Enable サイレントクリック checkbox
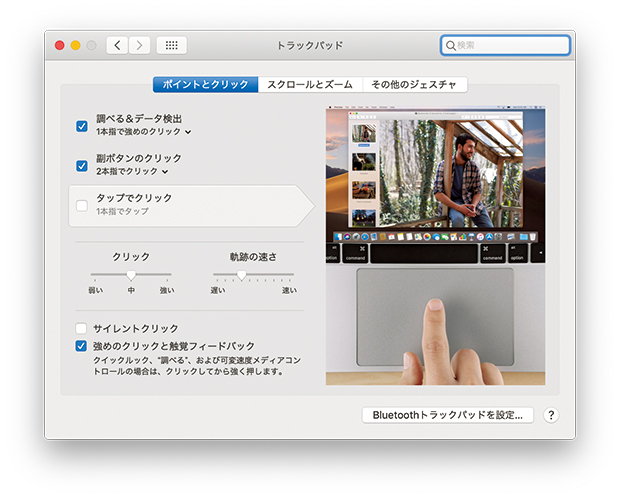 click(82, 329)
